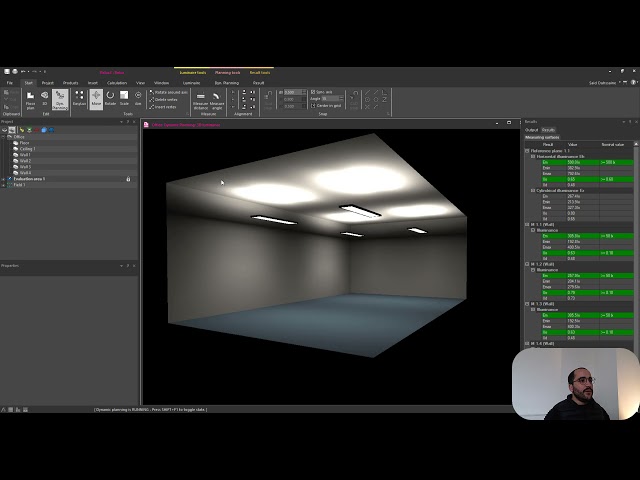
Task: Click the top snap distance input field
Action: [x=293, y=92]
